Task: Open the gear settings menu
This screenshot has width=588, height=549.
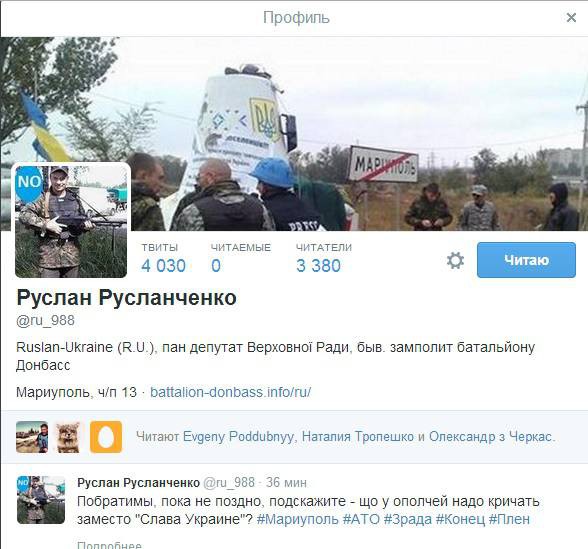Action: pyautogui.click(x=455, y=260)
